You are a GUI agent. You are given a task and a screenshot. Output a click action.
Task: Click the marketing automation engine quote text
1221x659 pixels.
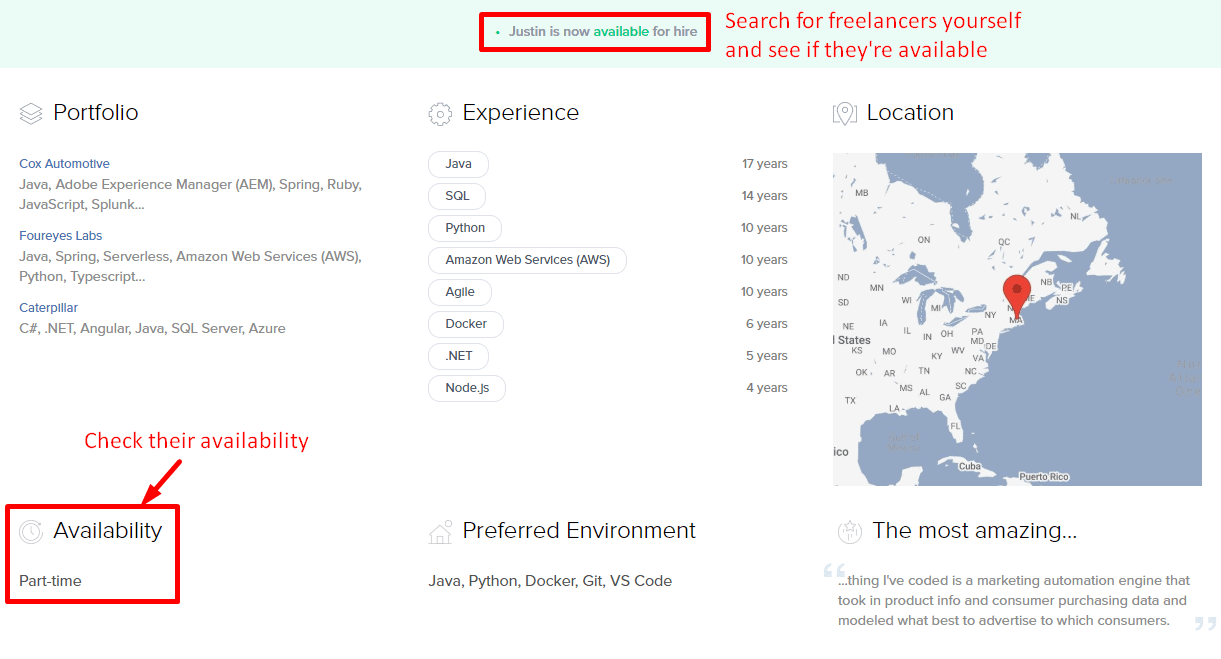1014,601
